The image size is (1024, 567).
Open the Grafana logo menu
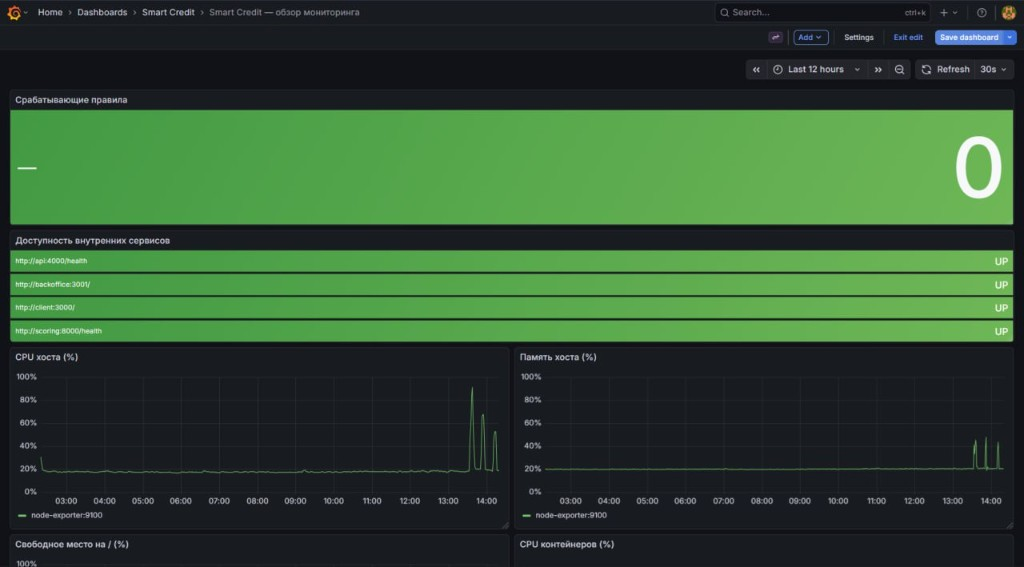[x=14, y=12]
